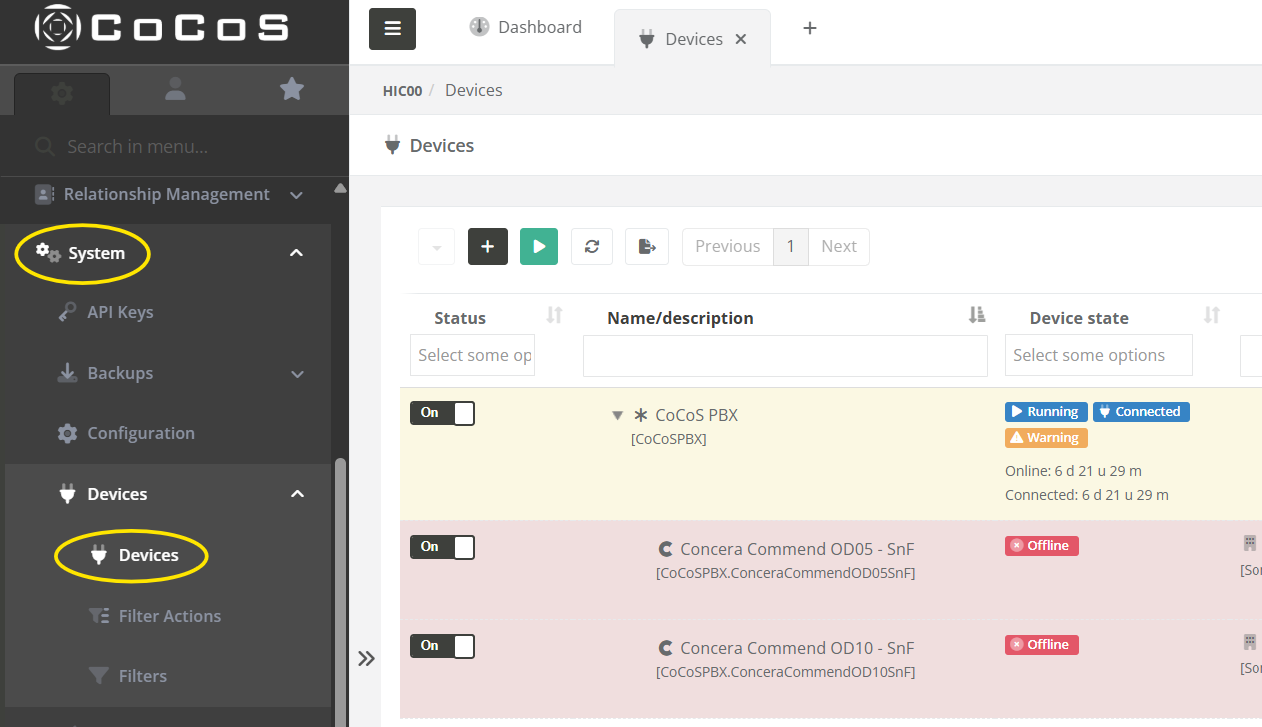Screen dimensions: 1262x727
Task: Toggle CoCoS PBX status switch off
Action: pos(442,413)
